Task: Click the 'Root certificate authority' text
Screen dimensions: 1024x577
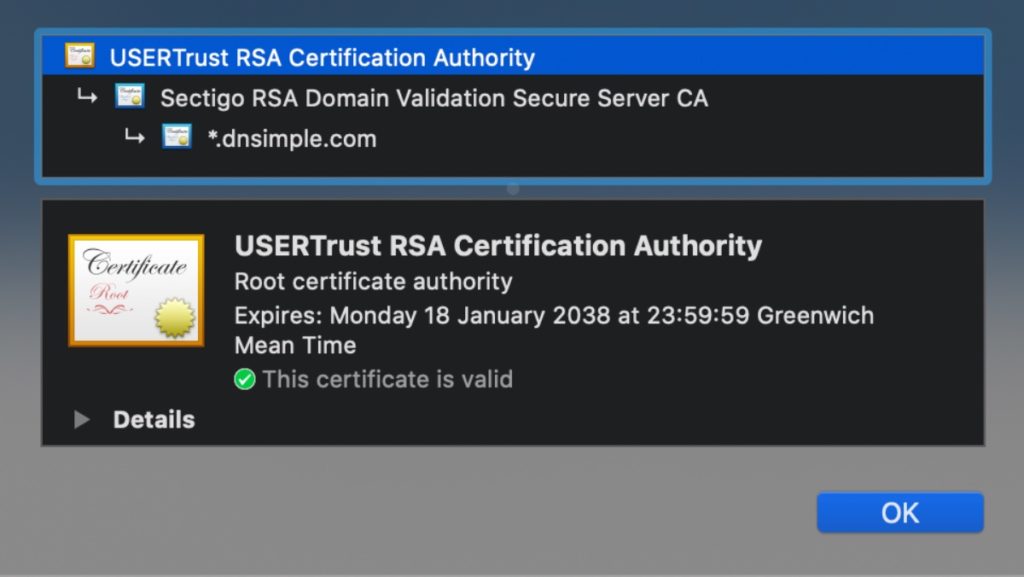Action: (x=373, y=282)
